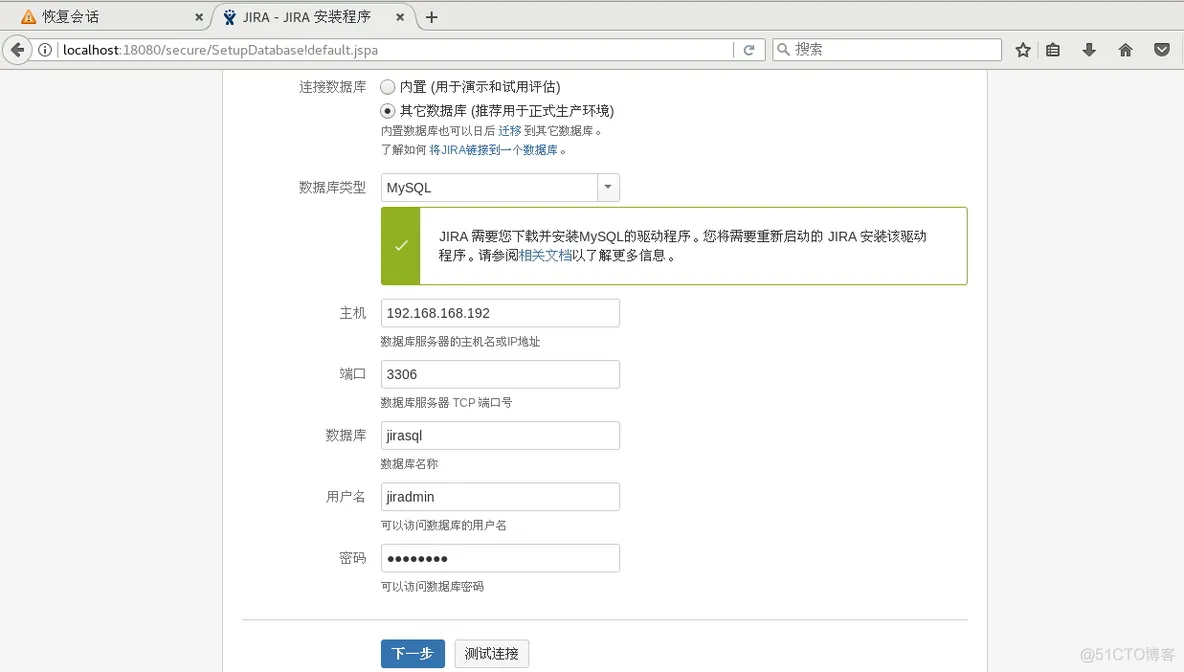The width and height of the screenshot is (1184, 672).
Task: Click the 连接数据库 label
Action: click(x=332, y=87)
